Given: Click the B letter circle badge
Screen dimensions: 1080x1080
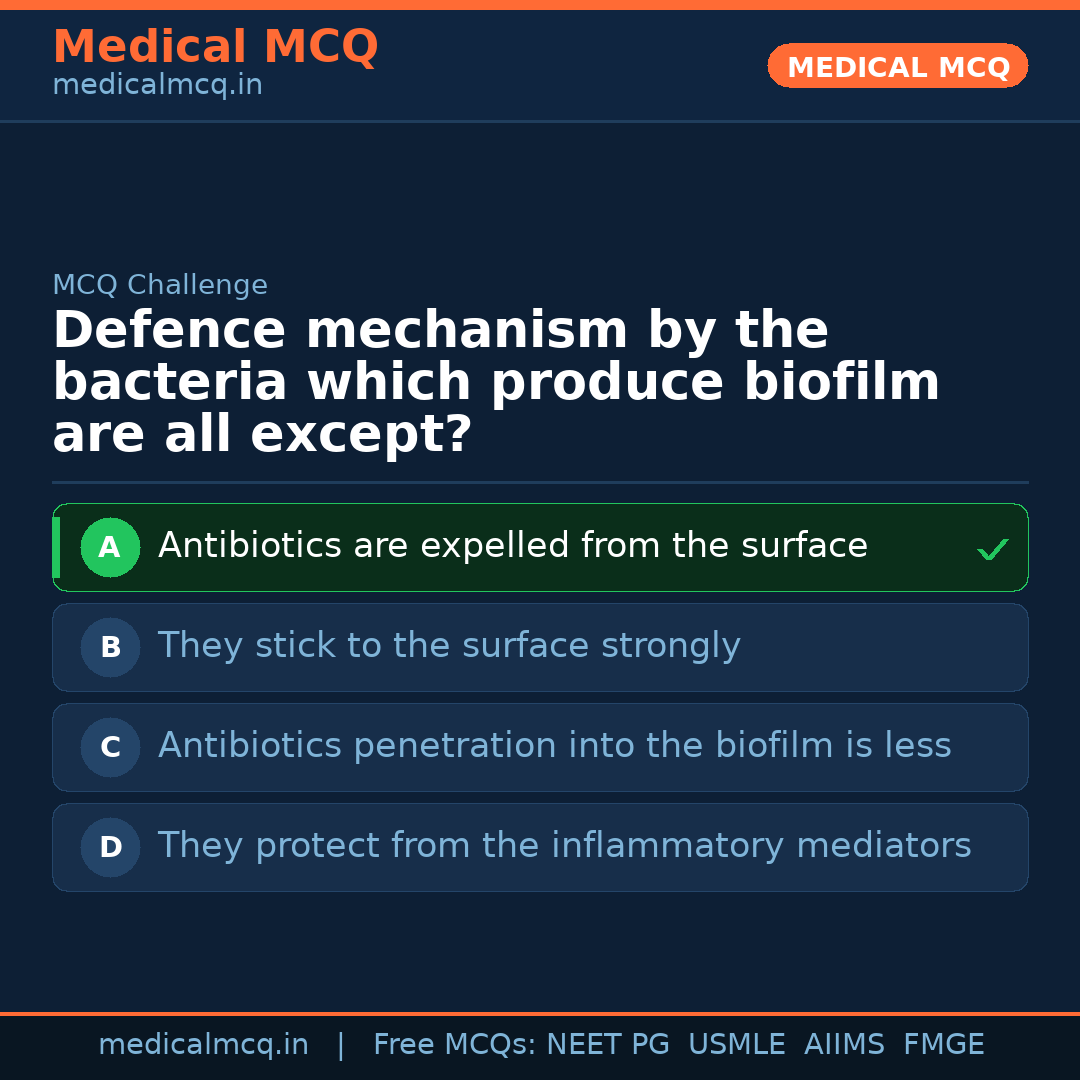Looking at the screenshot, I should tap(110, 647).
